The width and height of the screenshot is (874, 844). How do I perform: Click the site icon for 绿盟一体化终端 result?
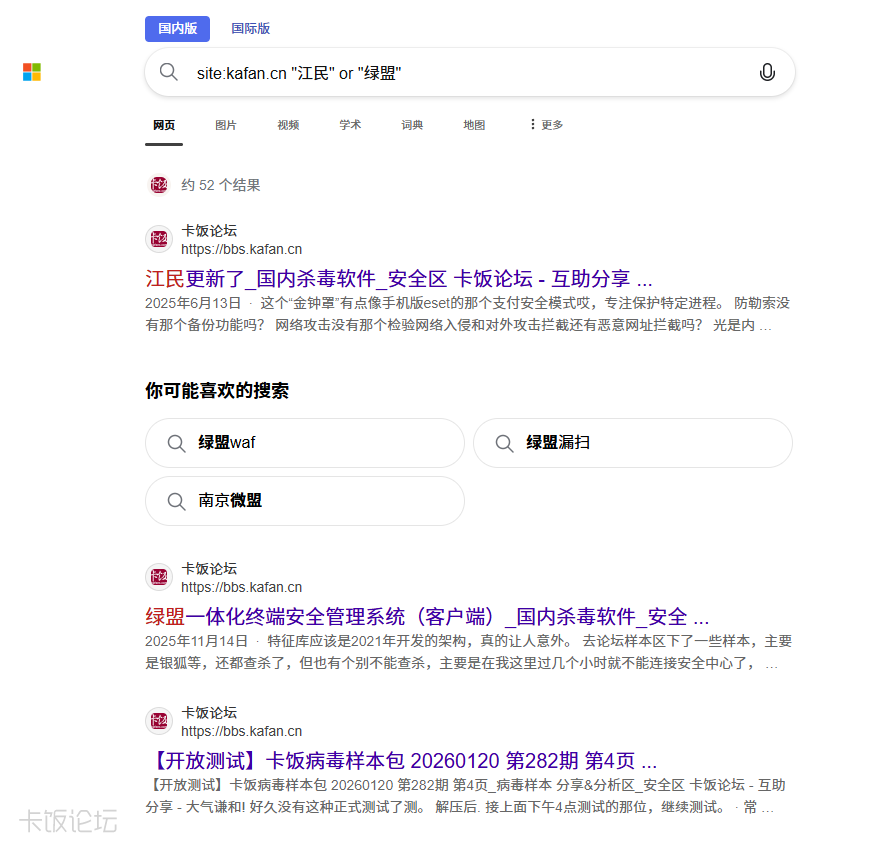pyautogui.click(x=159, y=577)
